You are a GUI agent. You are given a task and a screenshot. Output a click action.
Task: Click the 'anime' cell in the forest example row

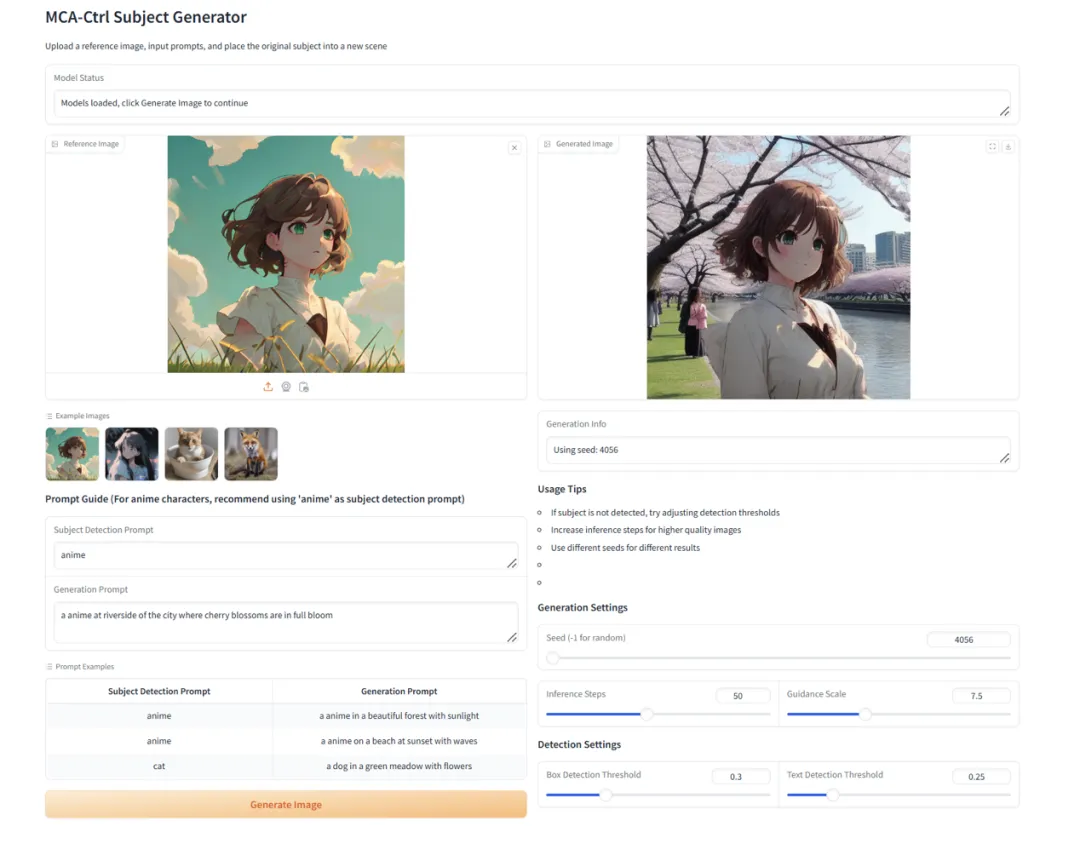[x=159, y=716]
